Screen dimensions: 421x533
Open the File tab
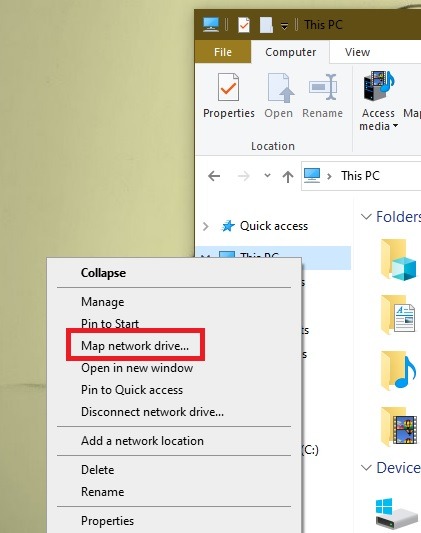coord(223,52)
